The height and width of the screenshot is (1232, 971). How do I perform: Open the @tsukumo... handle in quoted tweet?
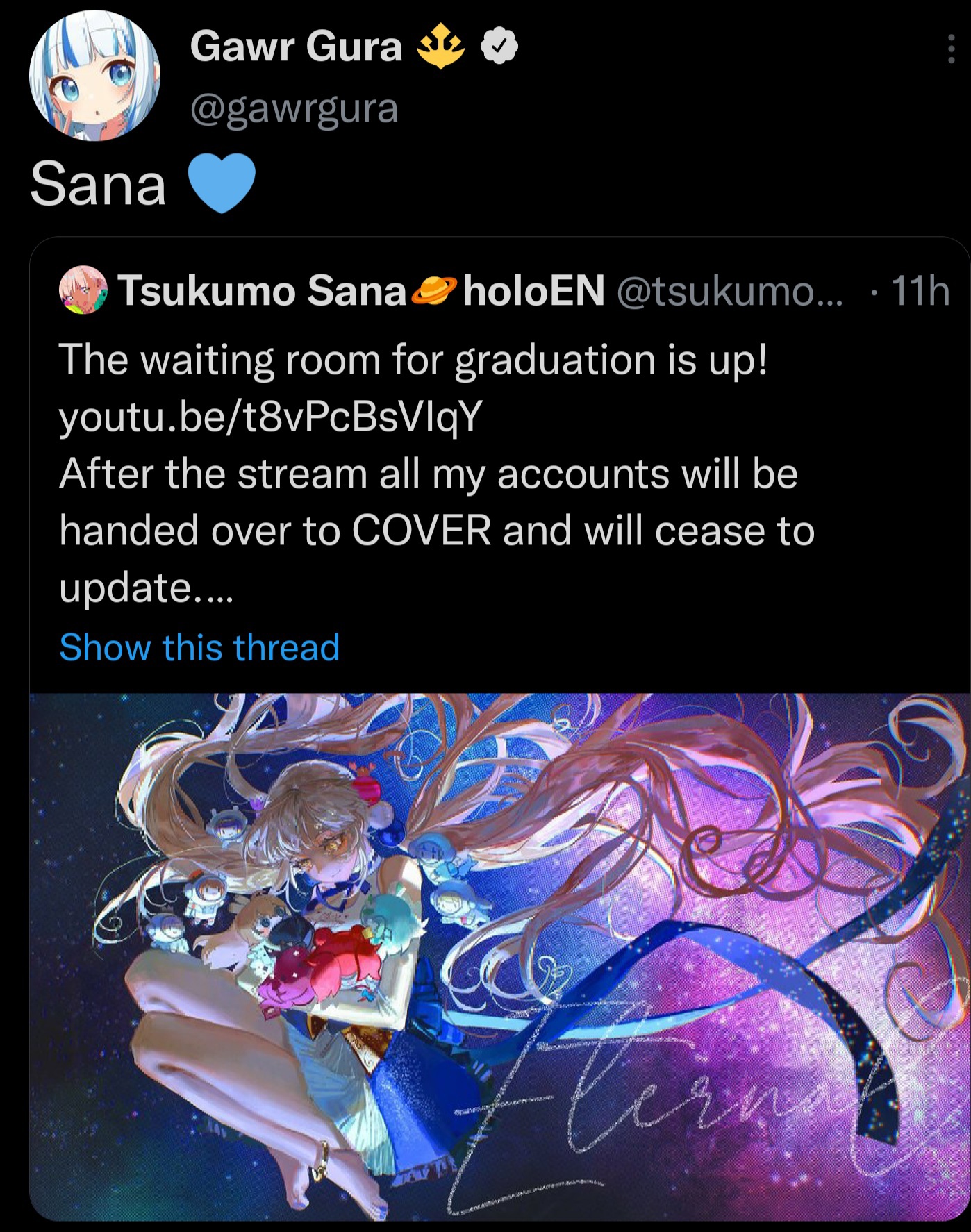tap(729, 290)
